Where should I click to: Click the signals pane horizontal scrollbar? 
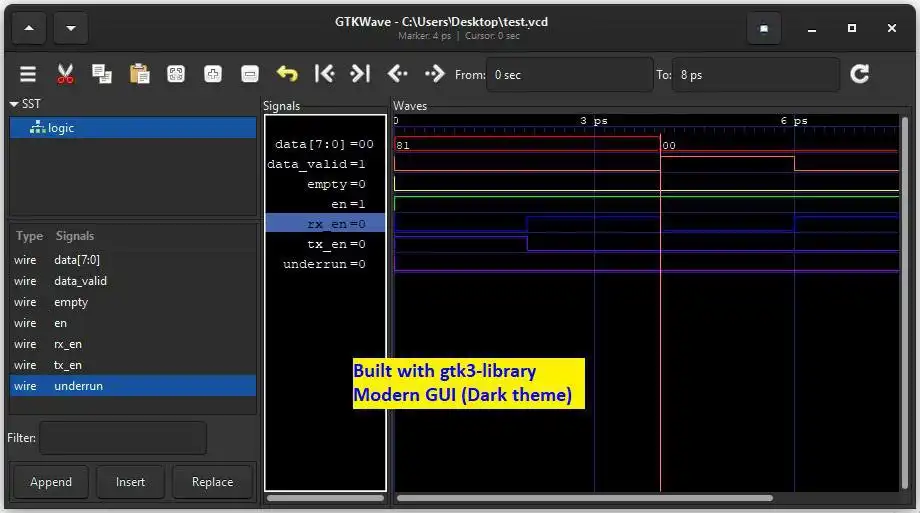pyautogui.click(x=325, y=498)
